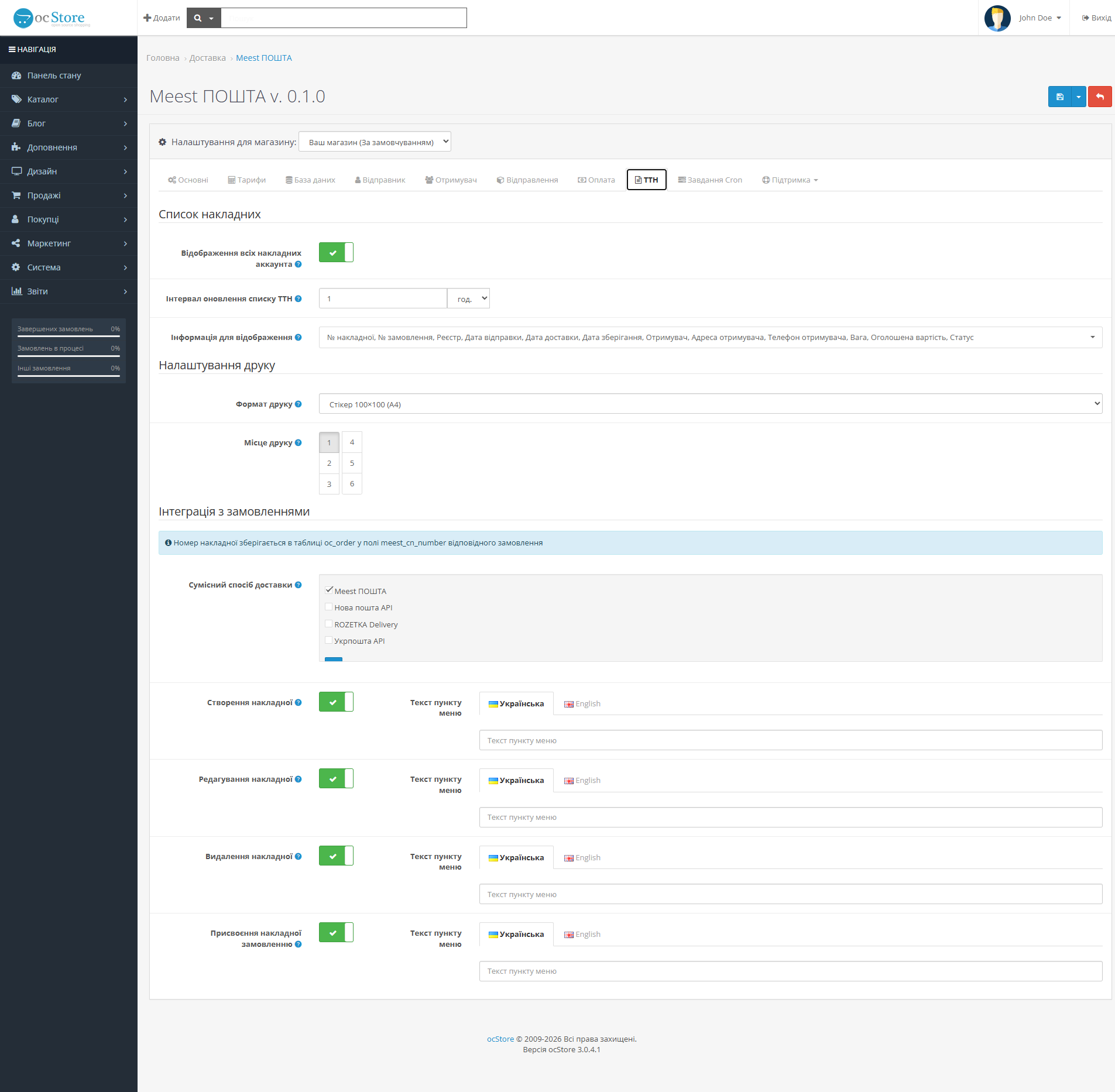
Task: Toggle Створення накладної switch
Action: (x=336, y=702)
